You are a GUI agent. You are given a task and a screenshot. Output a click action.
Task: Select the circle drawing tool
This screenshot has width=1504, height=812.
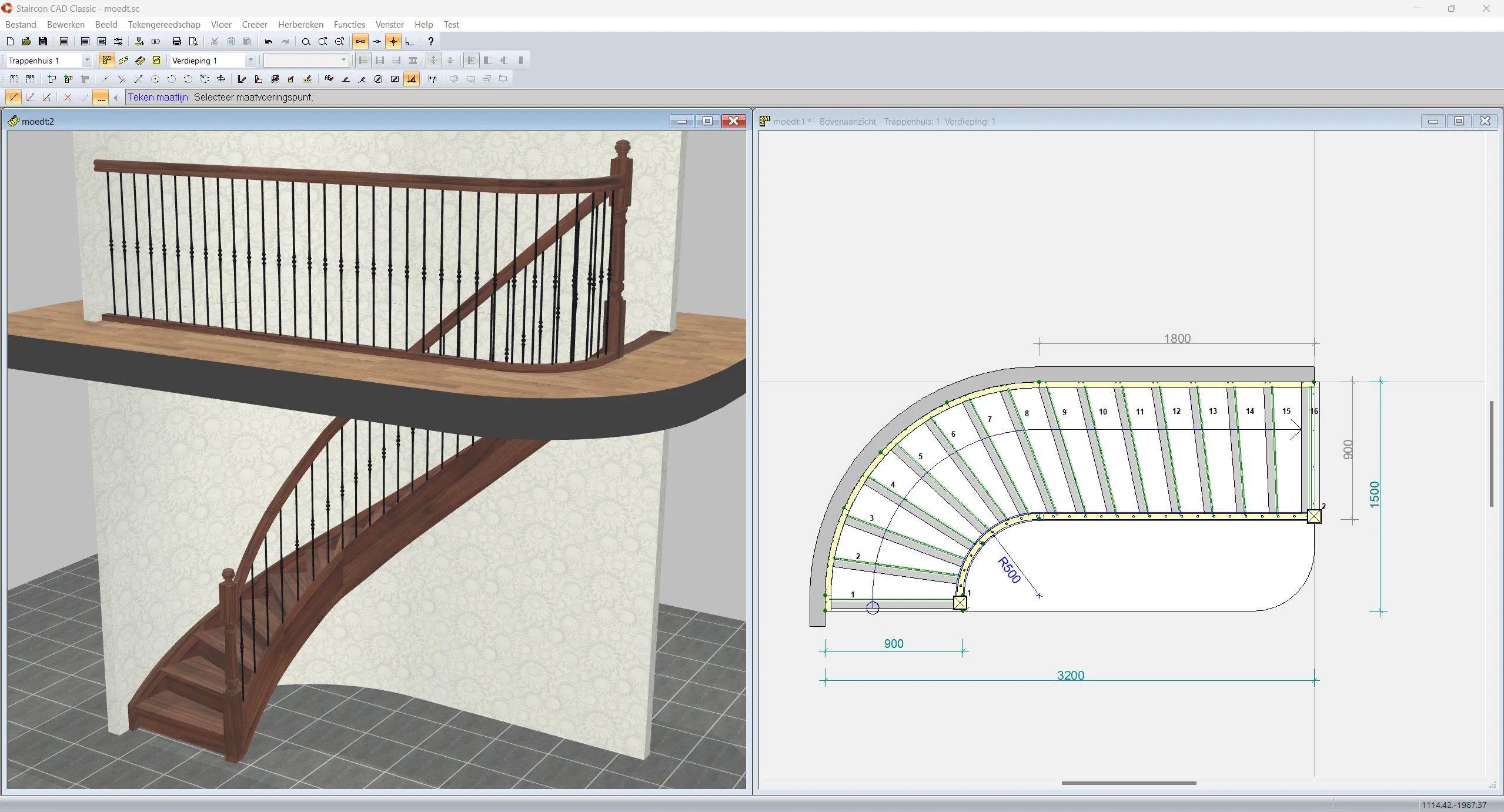(x=155, y=79)
